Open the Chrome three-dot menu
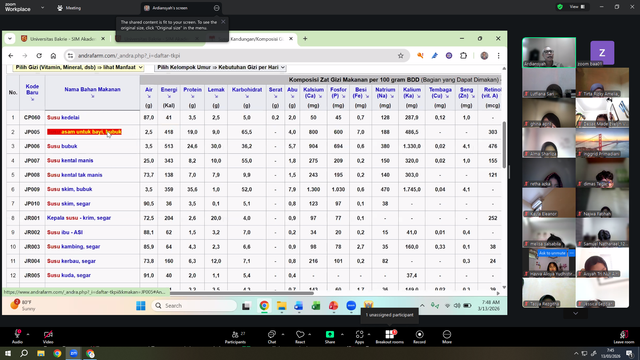The image size is (640, 360). 498,56
